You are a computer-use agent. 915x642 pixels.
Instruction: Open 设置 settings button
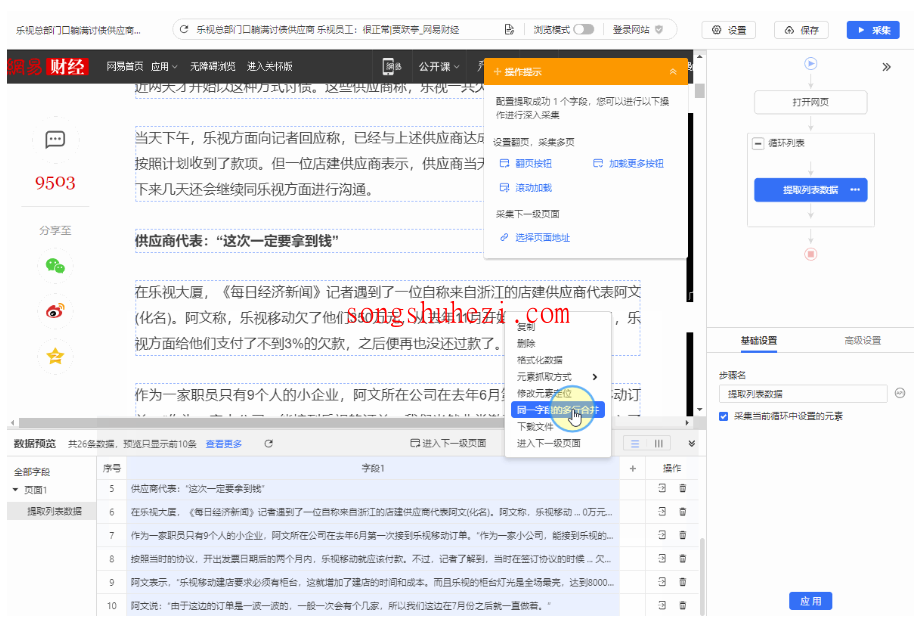[x=729, y=30]
